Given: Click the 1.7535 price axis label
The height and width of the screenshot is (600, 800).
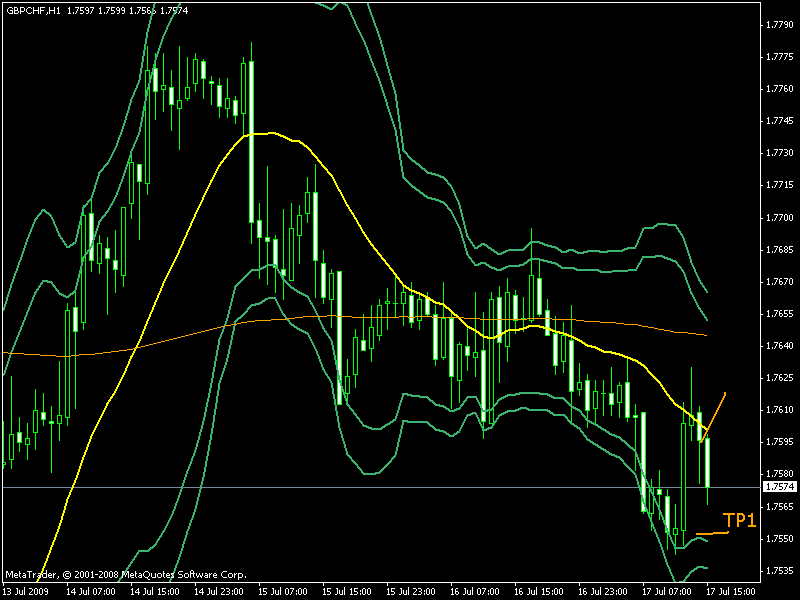Looking at the screenshot, I should tap(780, 571).
